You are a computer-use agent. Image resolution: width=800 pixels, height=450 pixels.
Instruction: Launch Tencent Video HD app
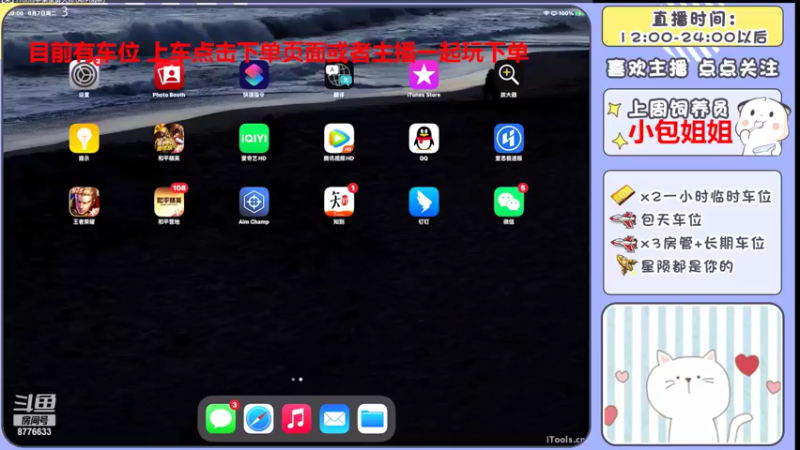(339, 138)
